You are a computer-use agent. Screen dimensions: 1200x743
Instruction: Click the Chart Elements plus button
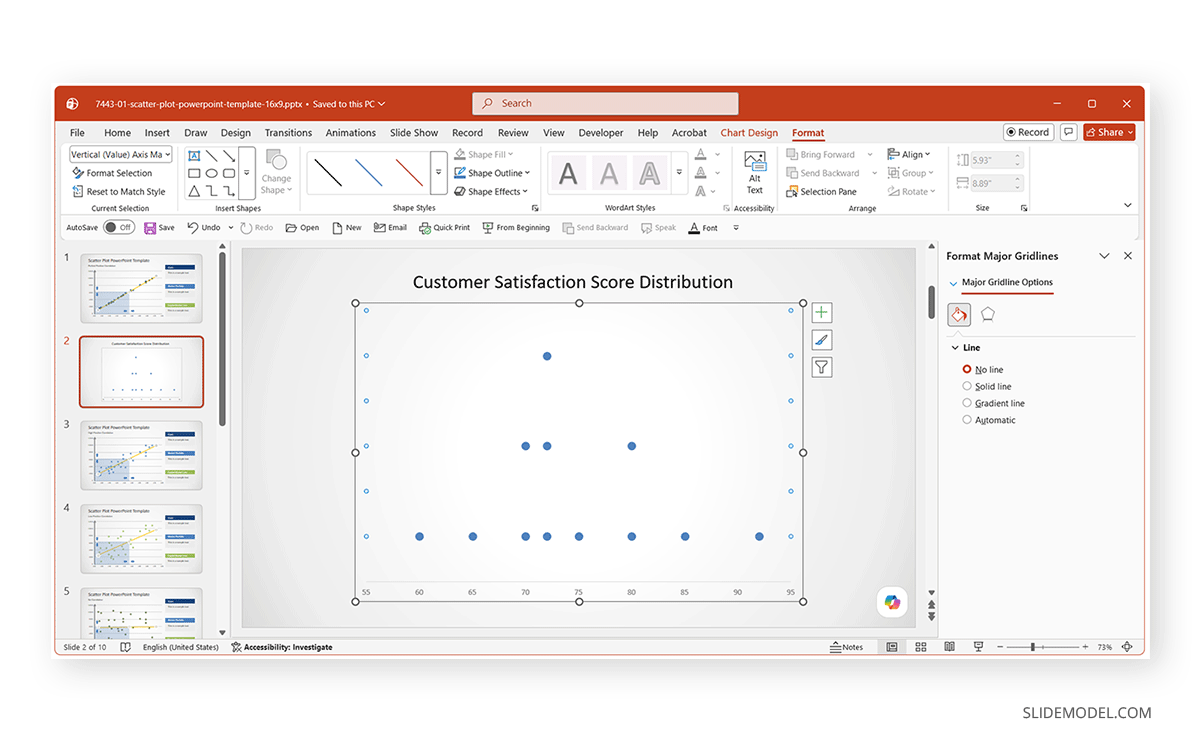[x=822, y=313]
